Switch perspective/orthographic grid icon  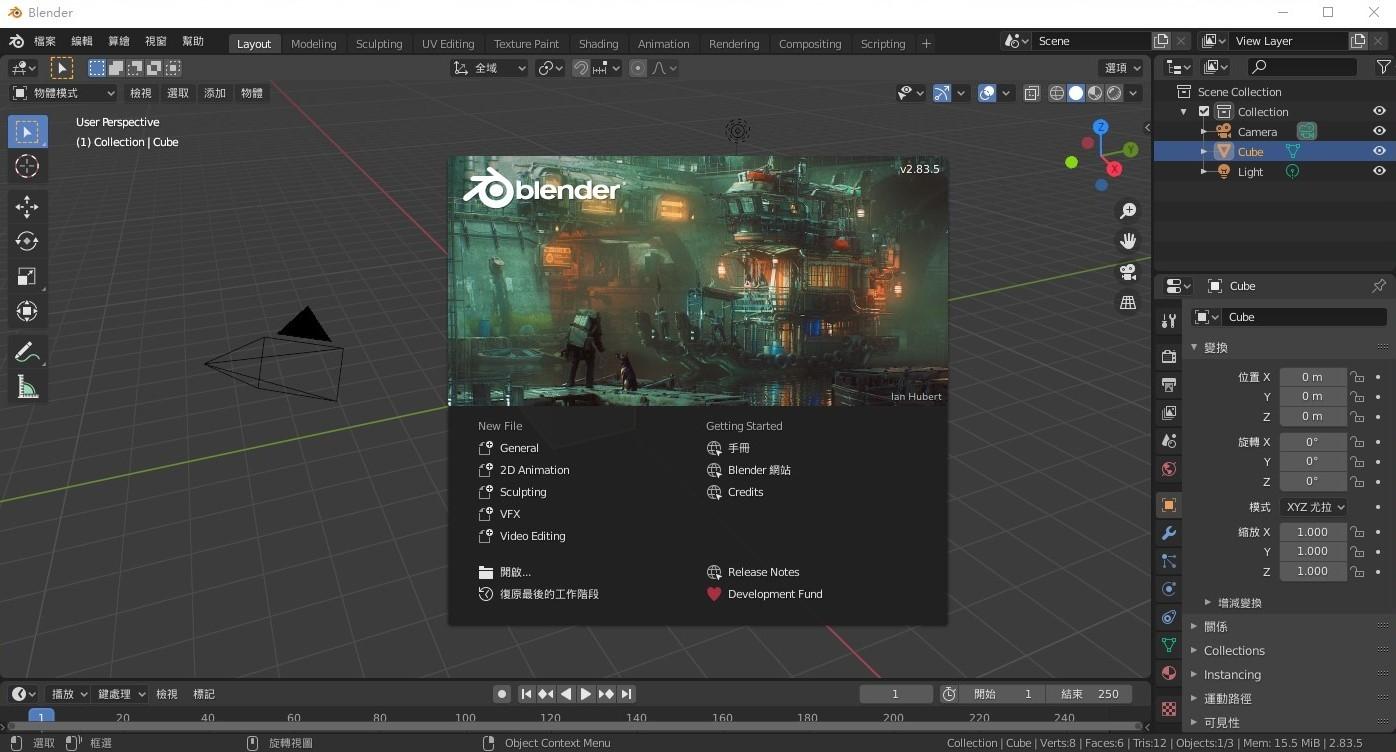click(1128, 302)
